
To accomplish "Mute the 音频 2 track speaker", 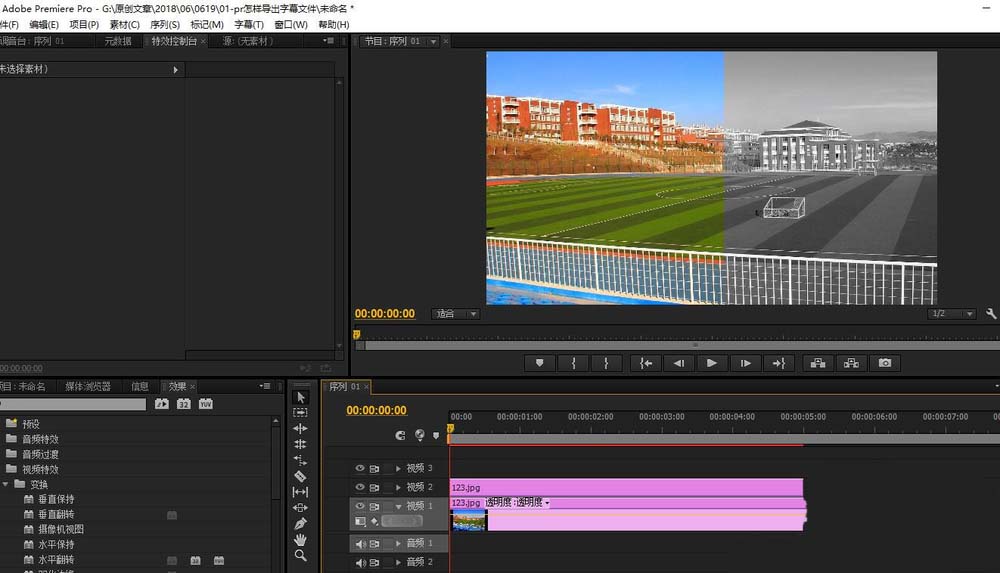I will pyautogui.click(x=360, y=562).
